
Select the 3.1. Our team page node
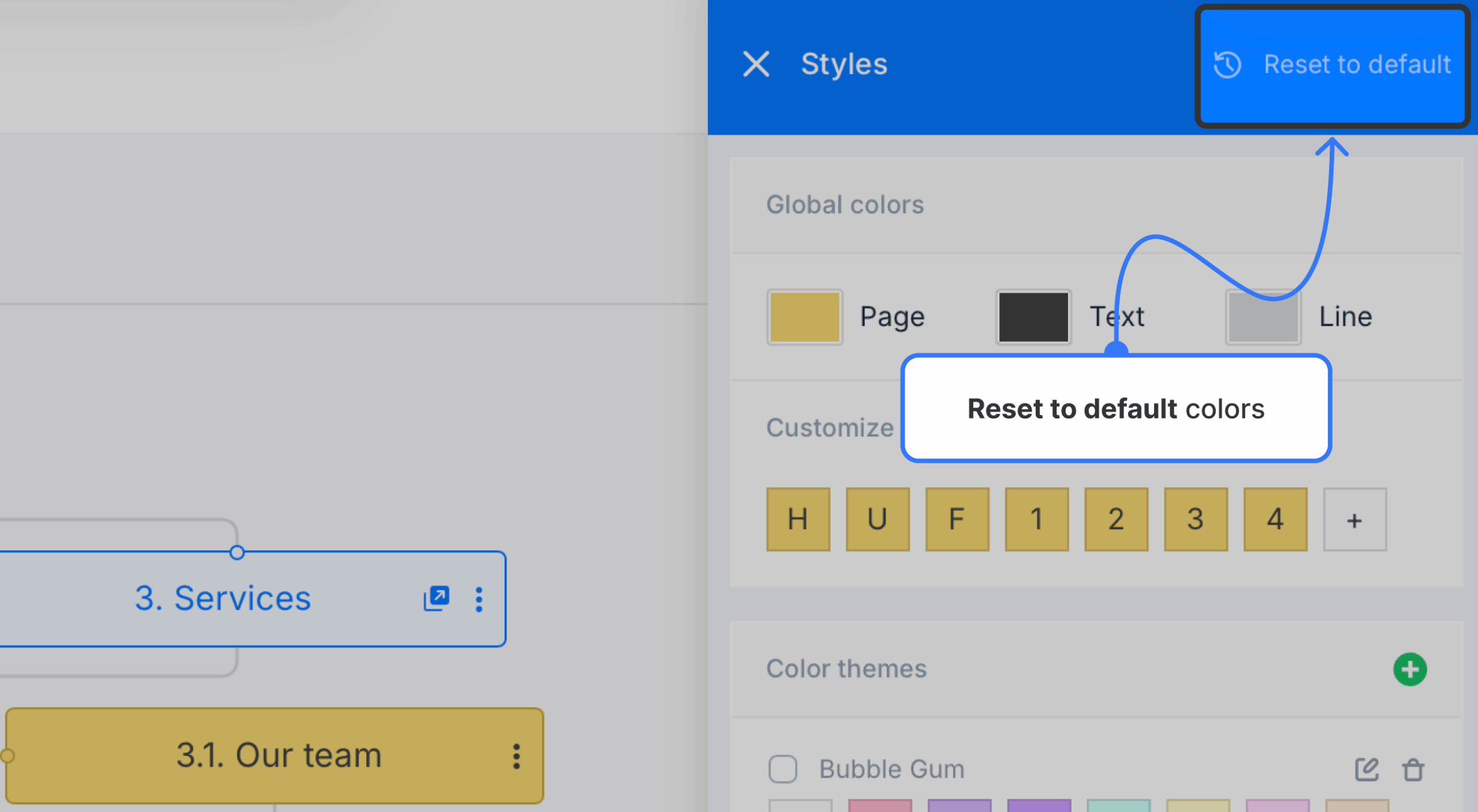[275, 756]
